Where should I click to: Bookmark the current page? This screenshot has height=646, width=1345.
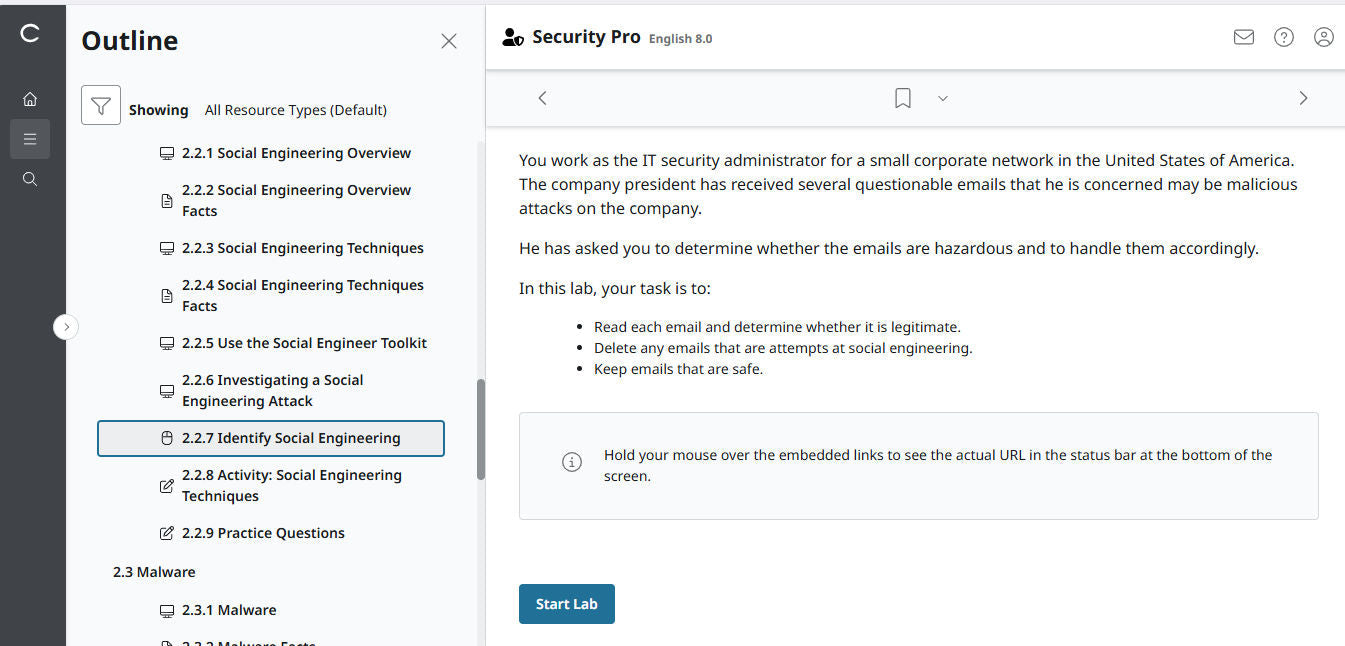pos(902,97)
